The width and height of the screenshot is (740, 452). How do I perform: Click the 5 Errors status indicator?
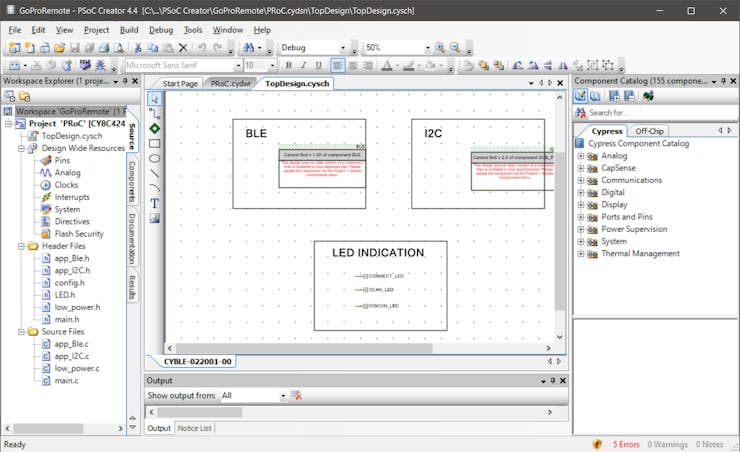point(618,444)
